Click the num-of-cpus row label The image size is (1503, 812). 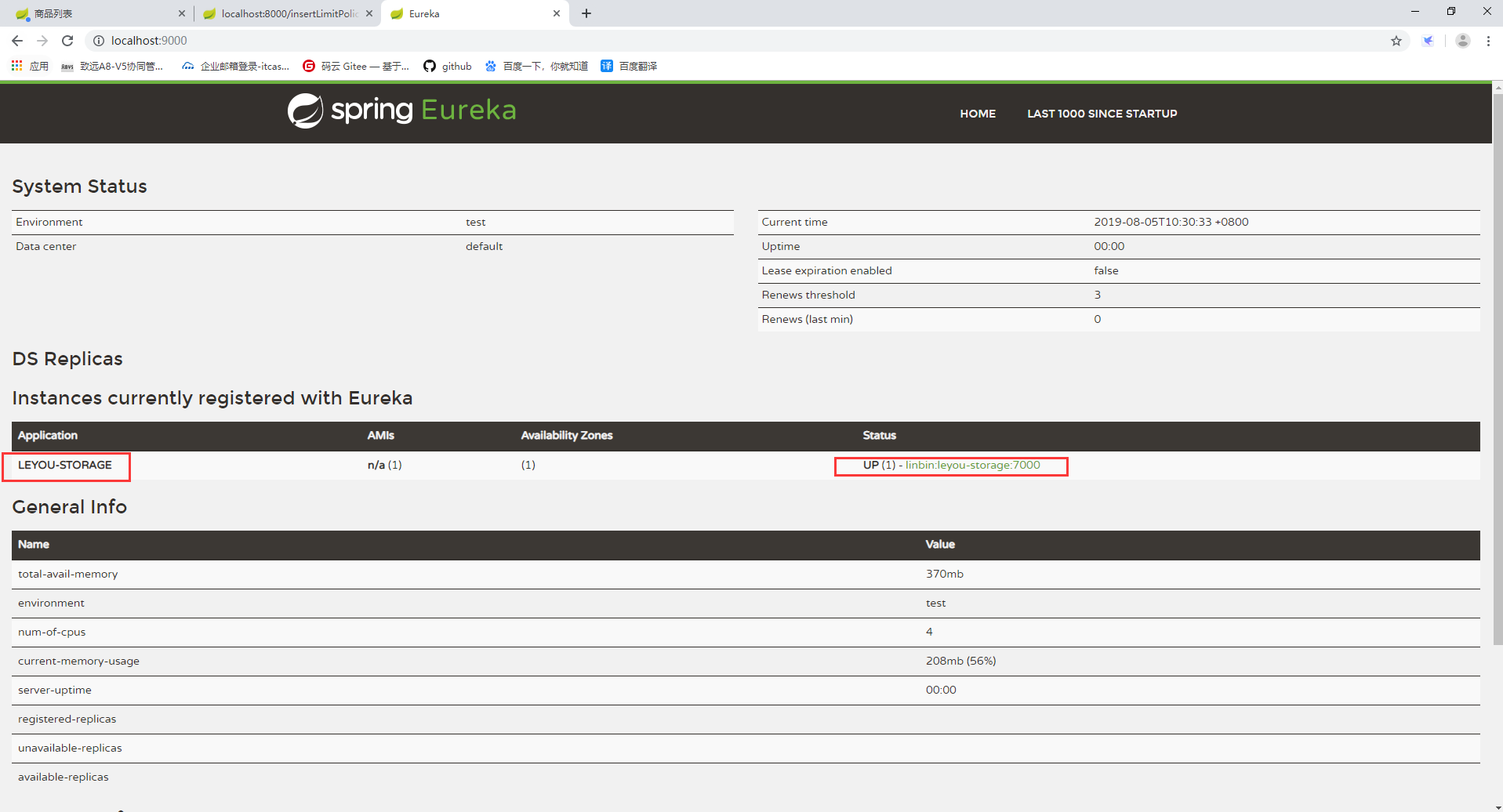52,632
